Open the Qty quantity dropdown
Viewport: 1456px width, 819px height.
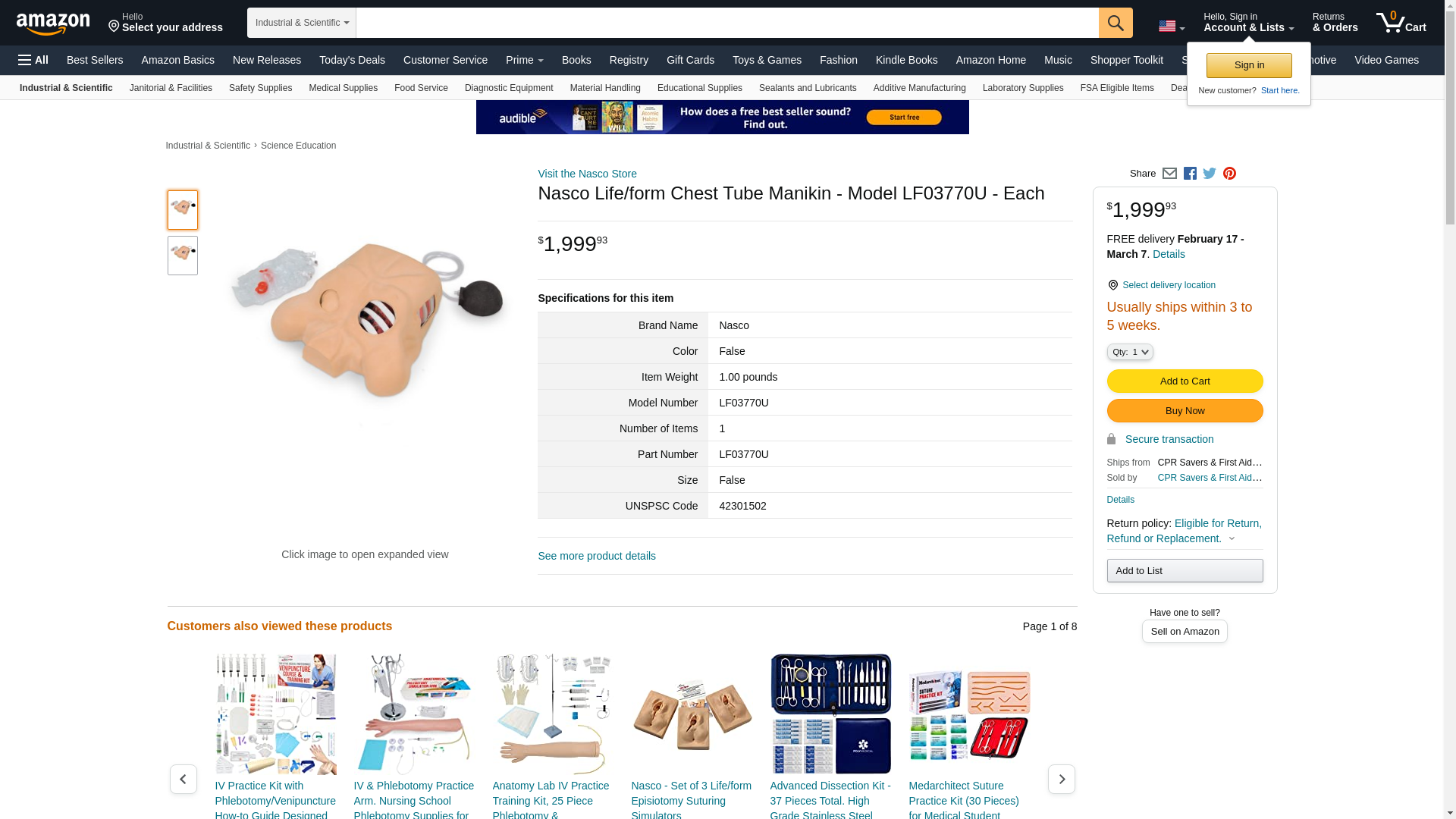pyautogui.click(x=1130, y=352)
